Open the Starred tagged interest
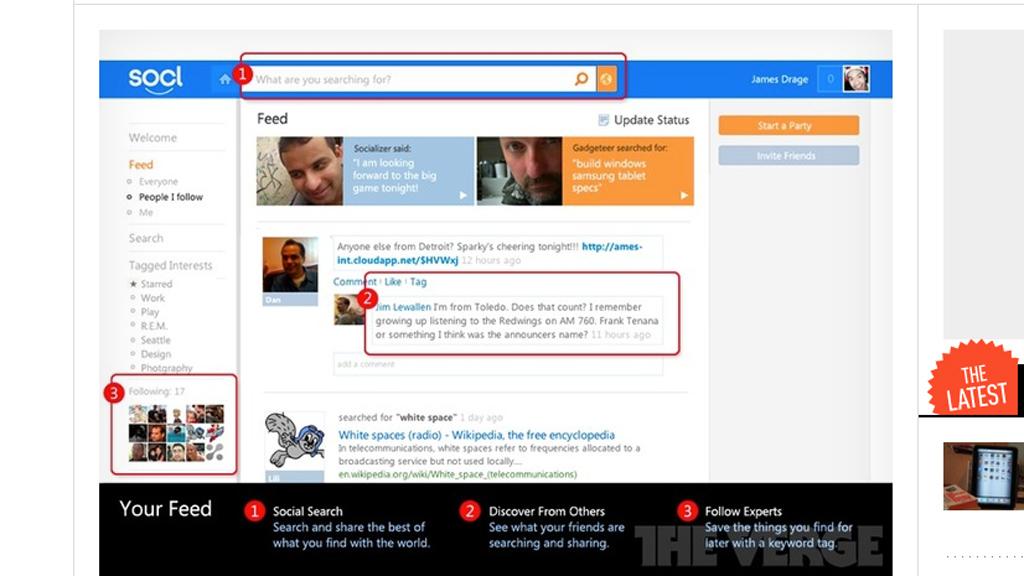This screenshot has height=576, width=1024. click(156, 284)
